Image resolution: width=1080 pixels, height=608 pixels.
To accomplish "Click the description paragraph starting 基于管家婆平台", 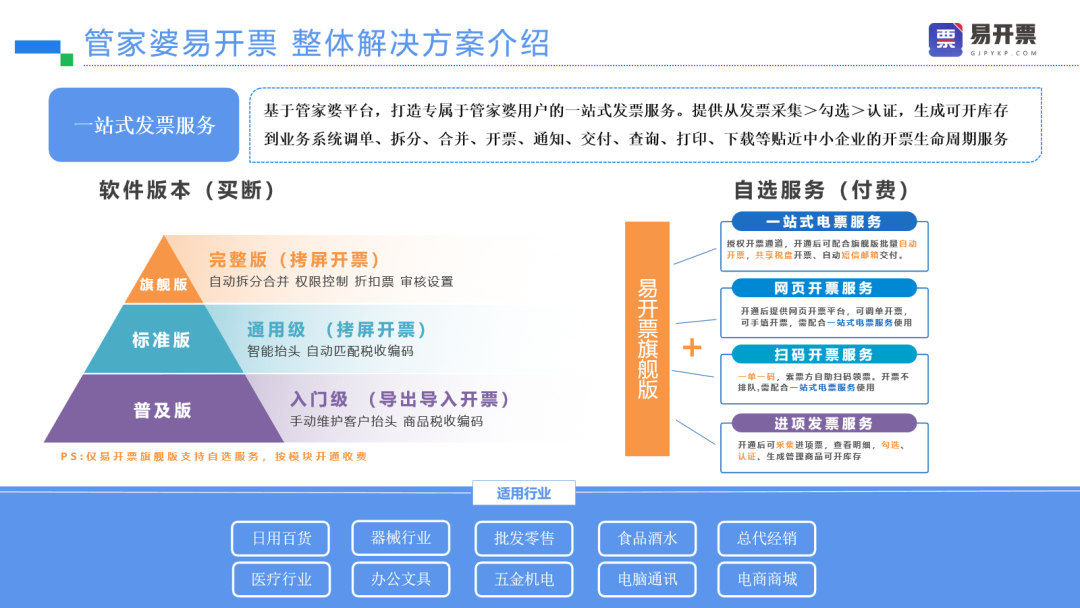I will (x=636, y=125).
